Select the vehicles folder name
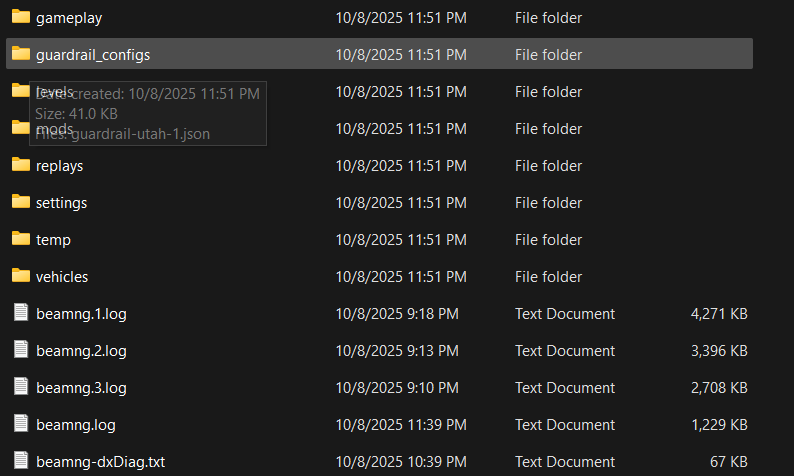 click(62, 277)
